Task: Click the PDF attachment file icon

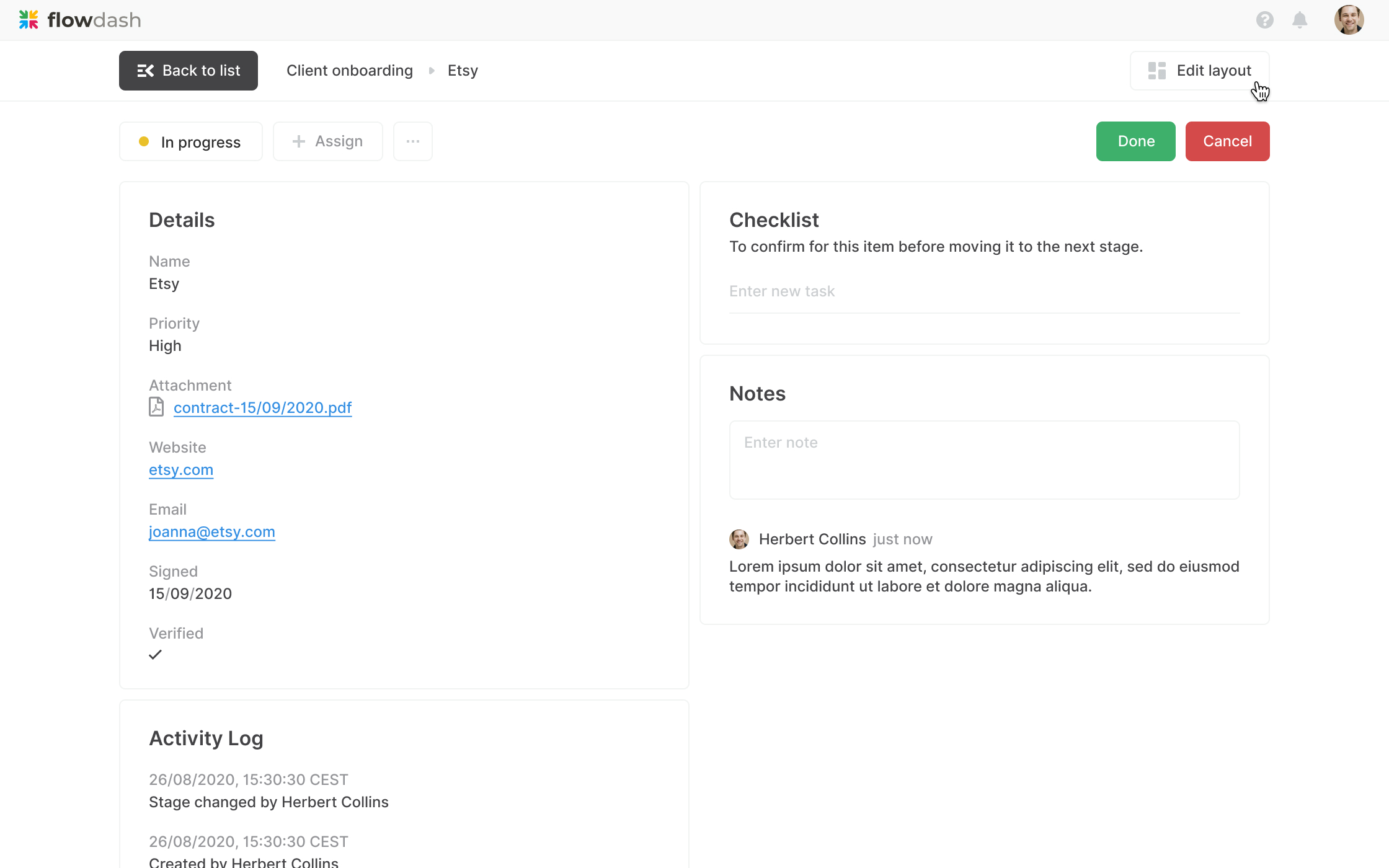Action: click(156, 407)
